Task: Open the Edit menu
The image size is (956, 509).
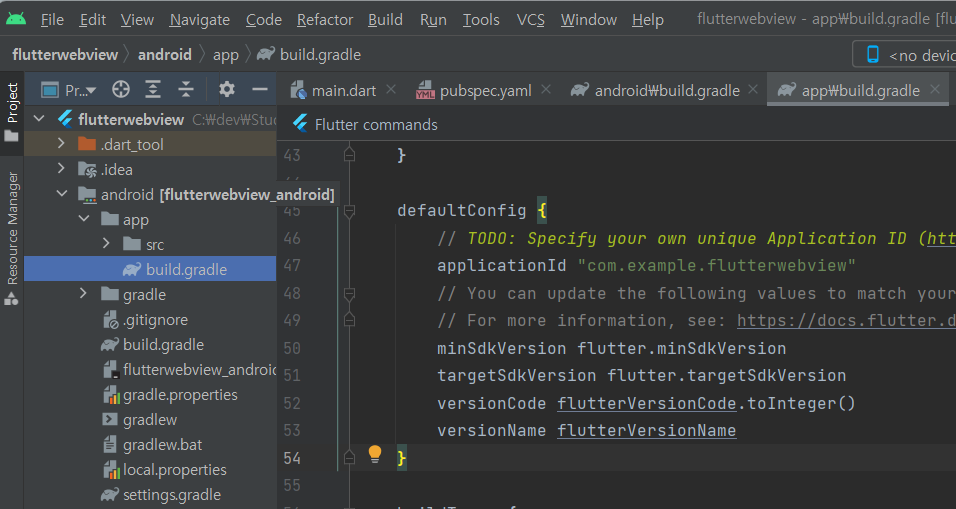Action: point(93,20)
